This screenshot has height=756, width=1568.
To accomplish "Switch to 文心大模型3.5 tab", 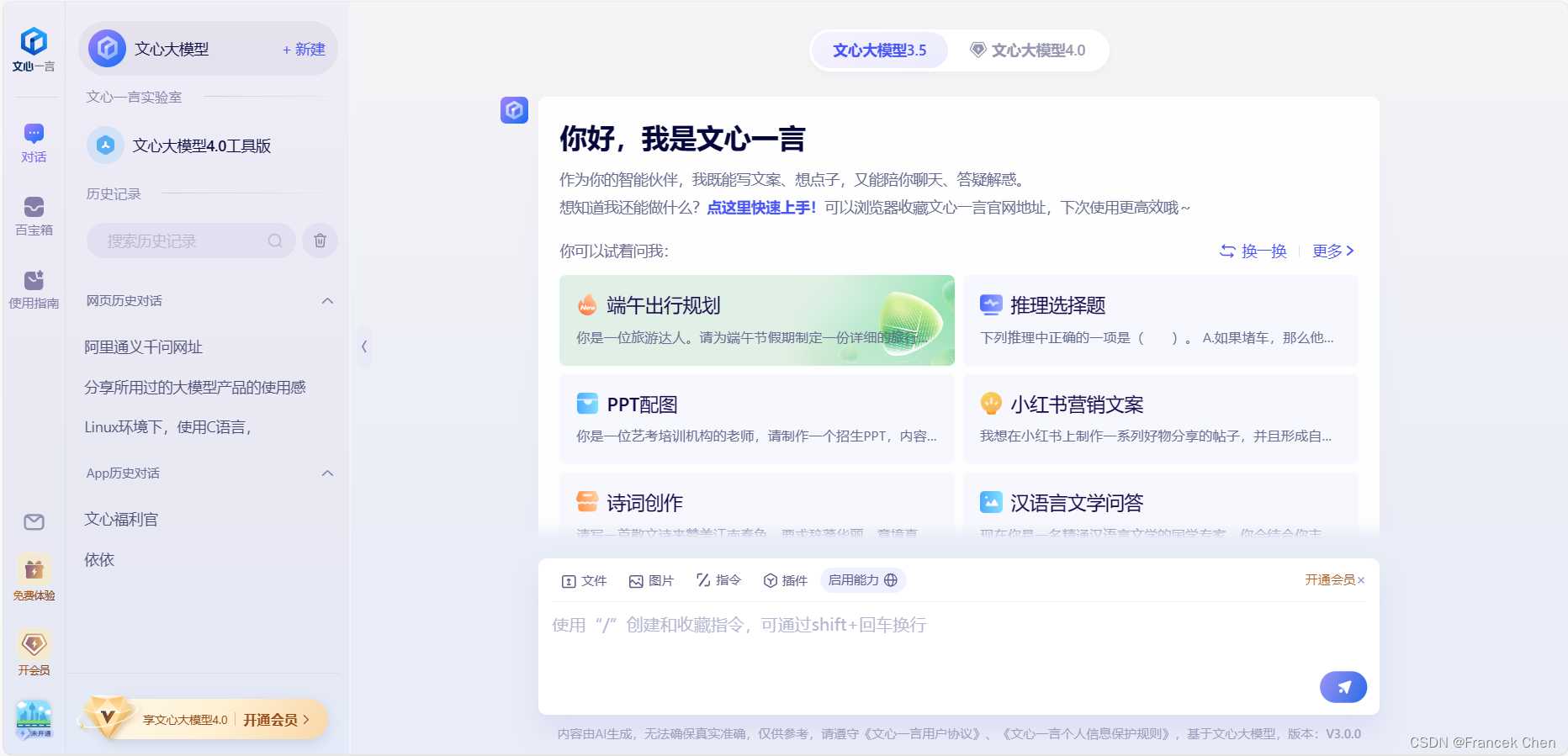I will tap(879, 50).
